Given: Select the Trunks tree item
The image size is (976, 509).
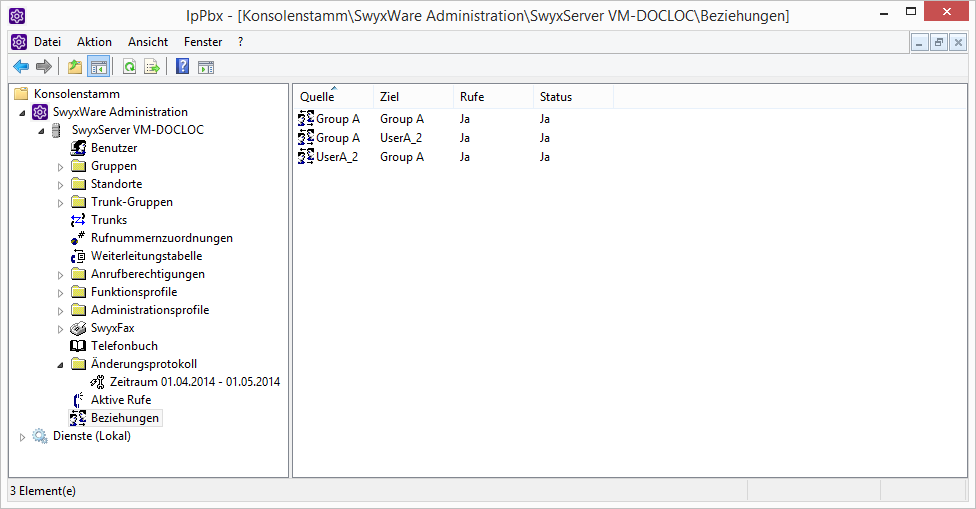Looking at the screenshot, I should coord(108,220).
